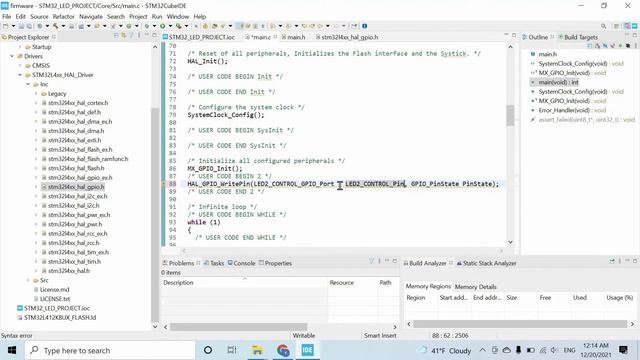
Task: Open Chrome from the taskbar
Action: [x=282, y=350]
